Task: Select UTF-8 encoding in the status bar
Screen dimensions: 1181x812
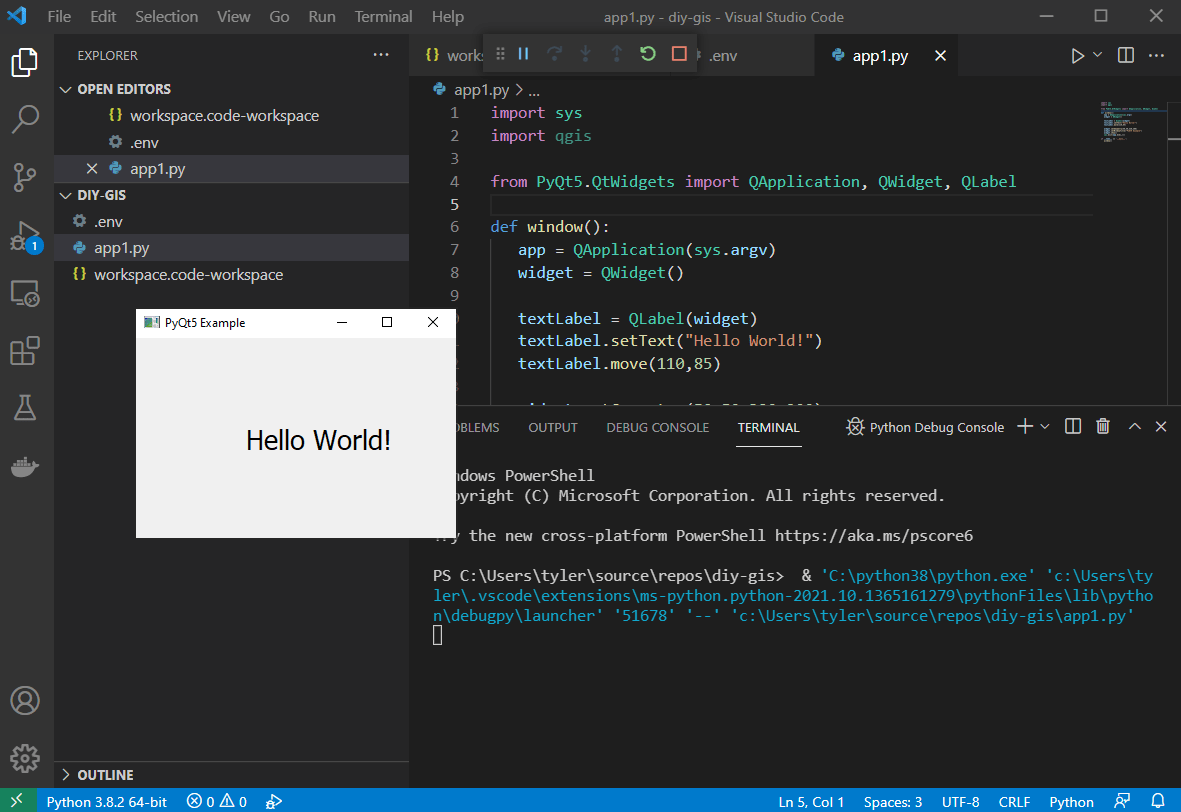Action: click(960, 801)
